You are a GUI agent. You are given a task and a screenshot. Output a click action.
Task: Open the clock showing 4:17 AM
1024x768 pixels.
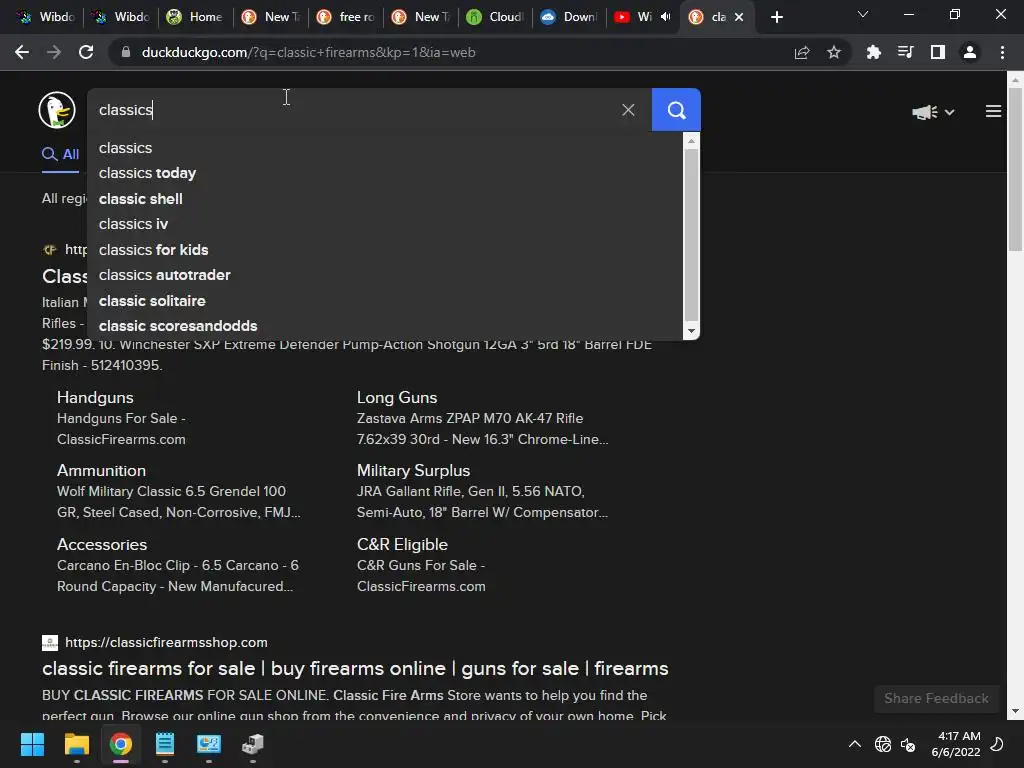tap(956, 744)
